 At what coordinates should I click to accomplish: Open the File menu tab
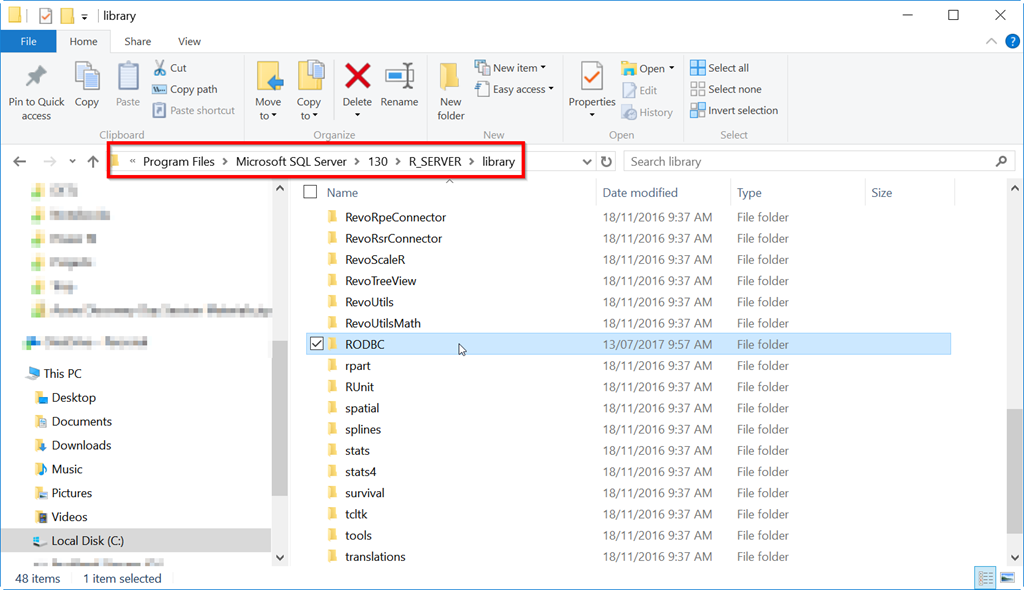(x=28, y=41)
